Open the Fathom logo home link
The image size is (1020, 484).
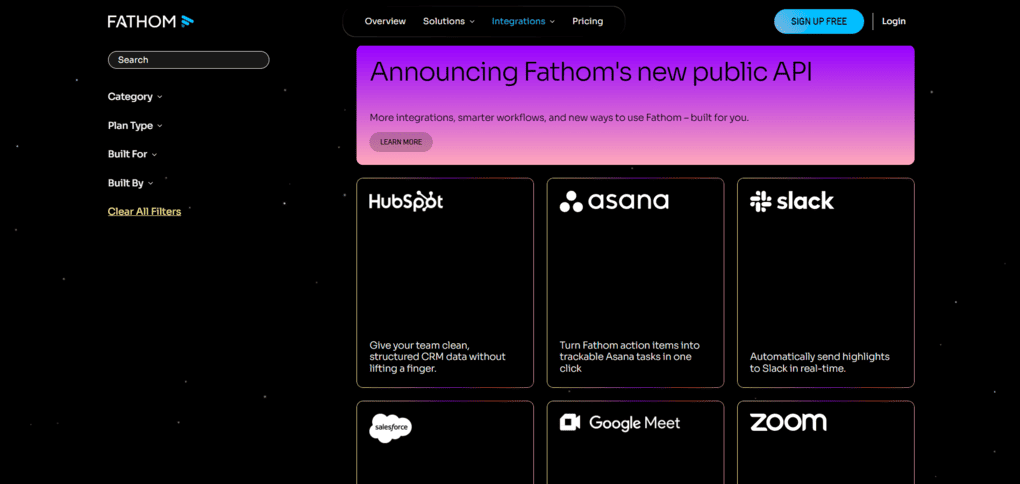pyautogui.click(x=151, y=21)
